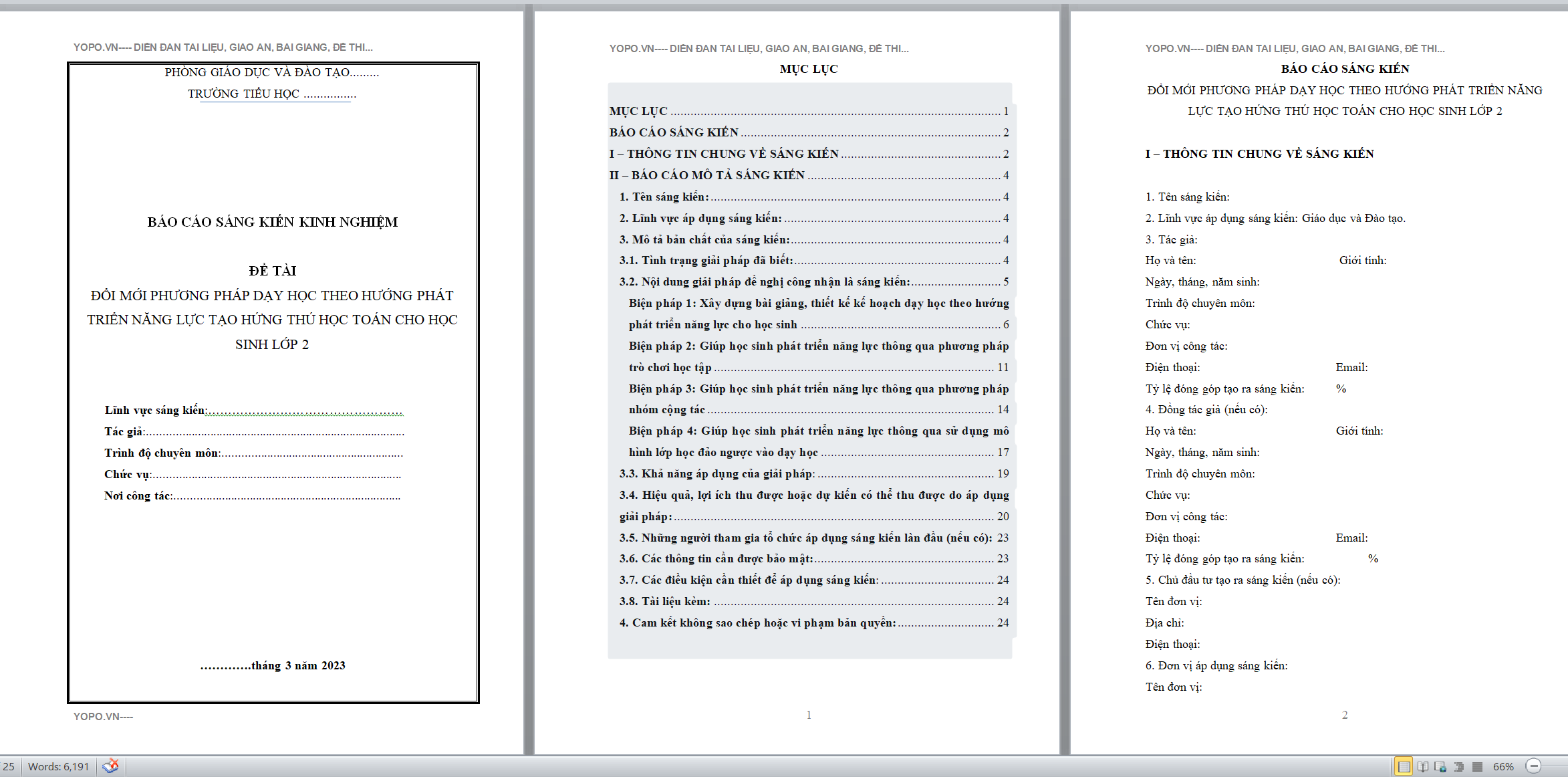Switch to Outline view
The height and width of the screenshot is (777, 1568).
[1459, 766]
